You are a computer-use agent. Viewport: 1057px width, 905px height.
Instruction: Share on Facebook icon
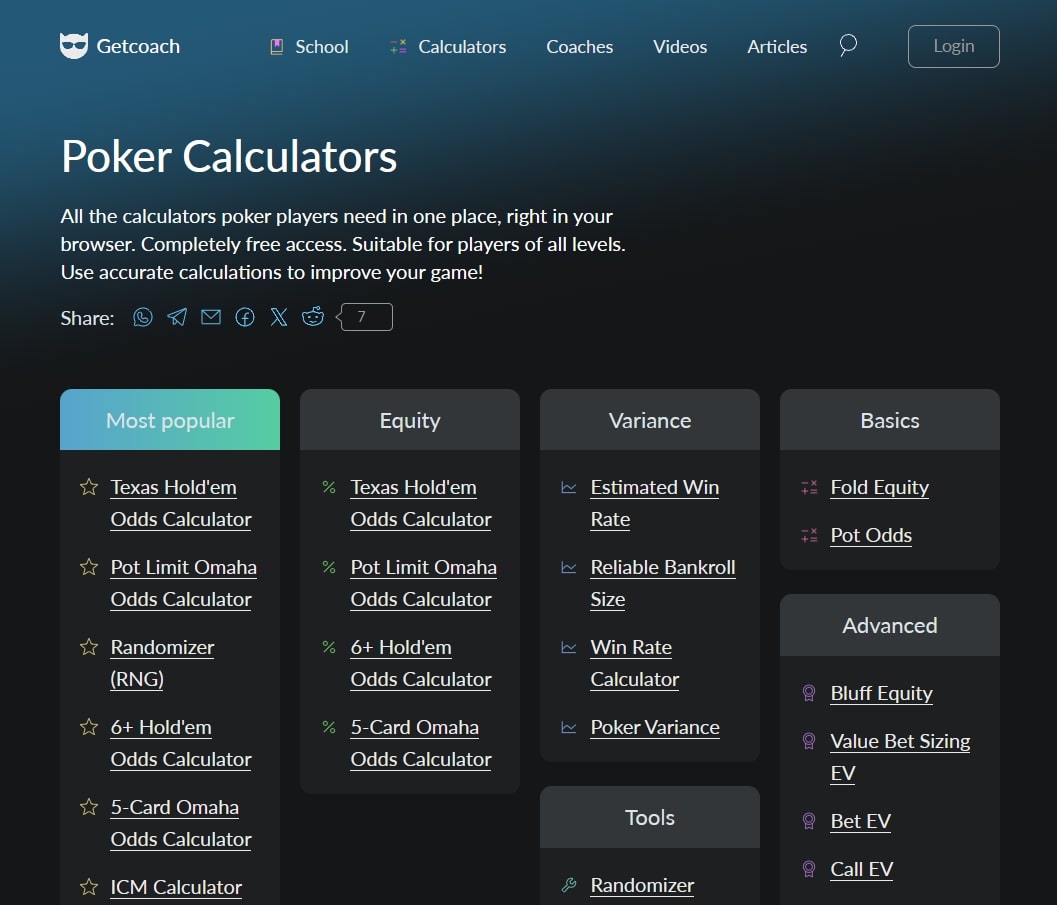pyautogui.click(x=245, y=317)
